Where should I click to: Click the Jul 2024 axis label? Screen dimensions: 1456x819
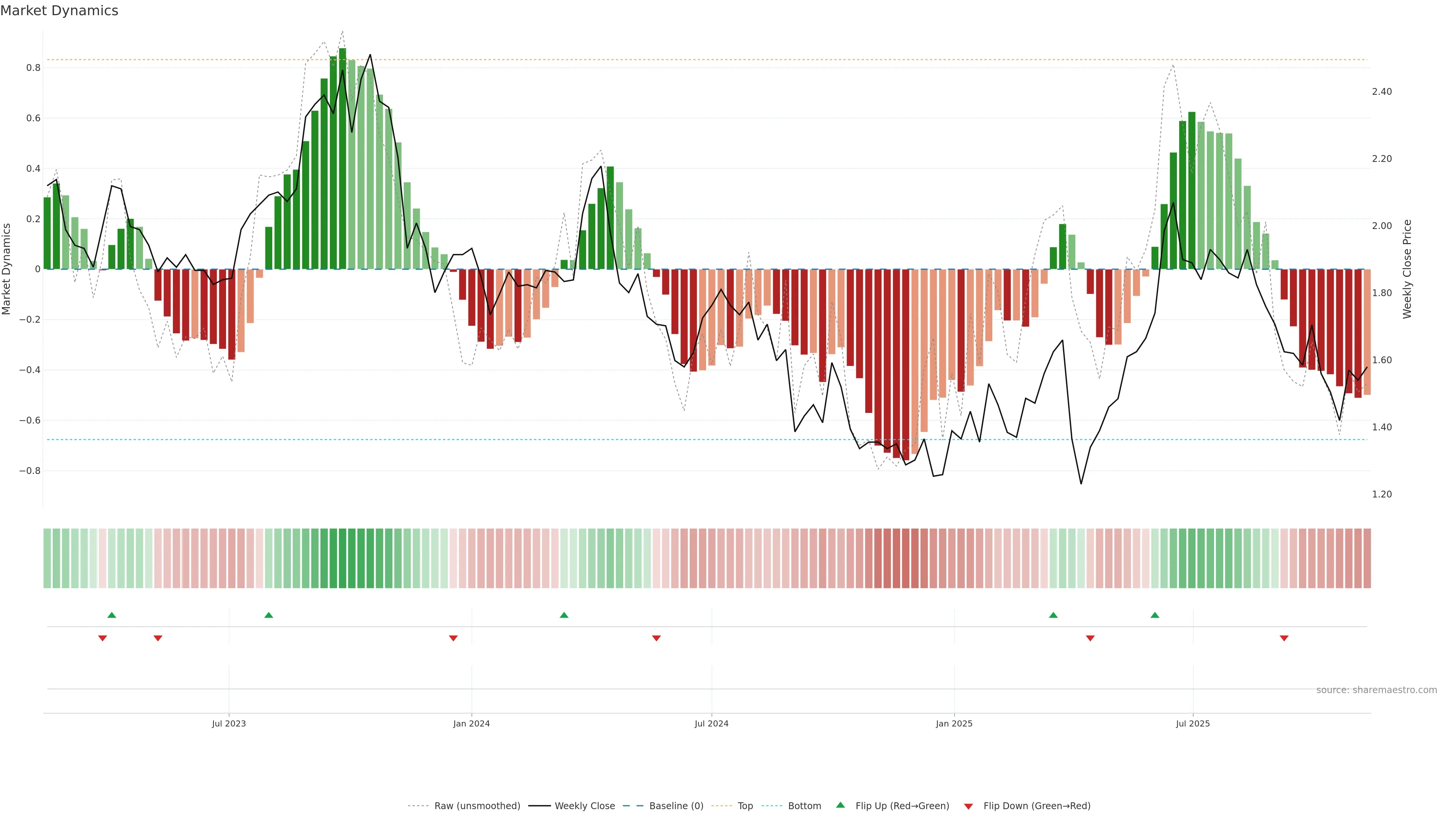coord(711,723)
